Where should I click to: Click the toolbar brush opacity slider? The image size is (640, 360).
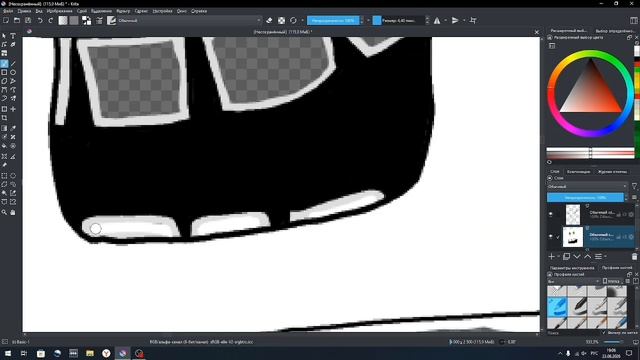333,20
